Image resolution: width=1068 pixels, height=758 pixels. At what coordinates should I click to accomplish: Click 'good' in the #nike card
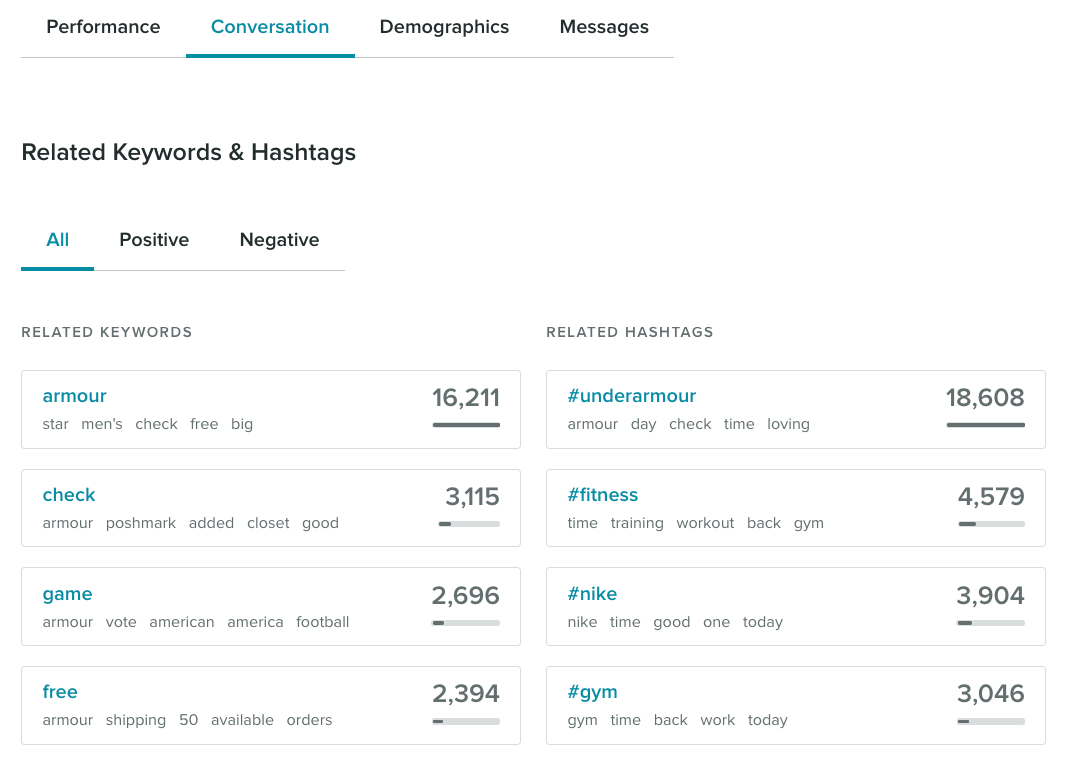point(672,622)
